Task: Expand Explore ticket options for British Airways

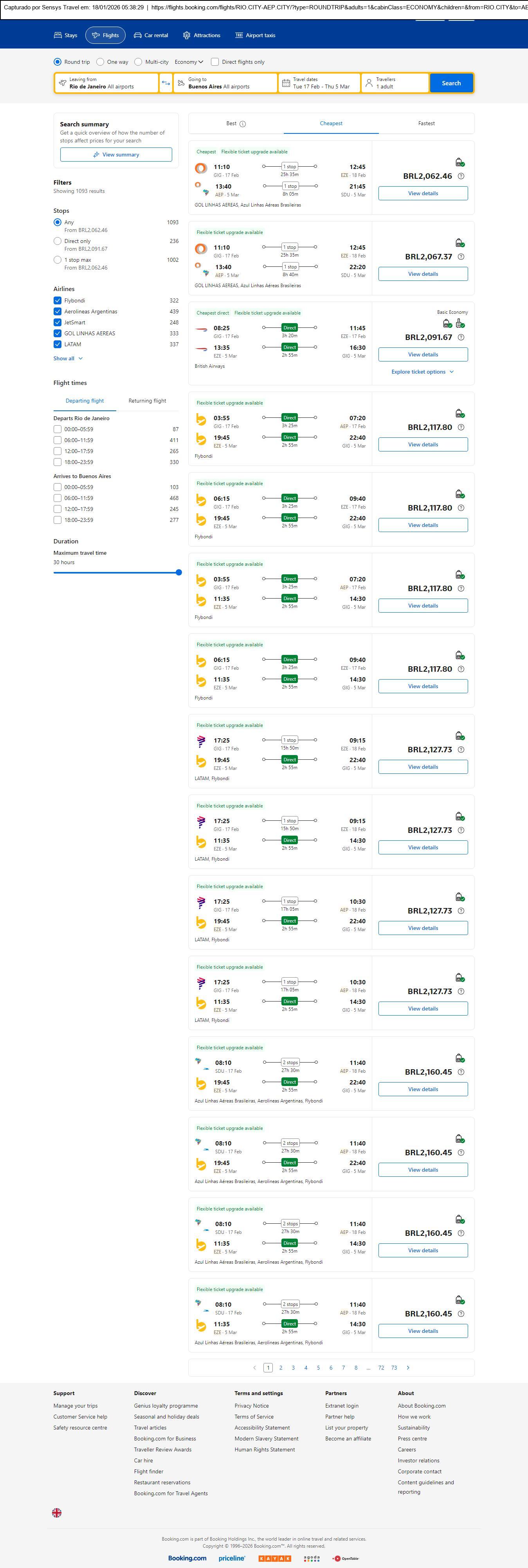Action: pos(423,372)
